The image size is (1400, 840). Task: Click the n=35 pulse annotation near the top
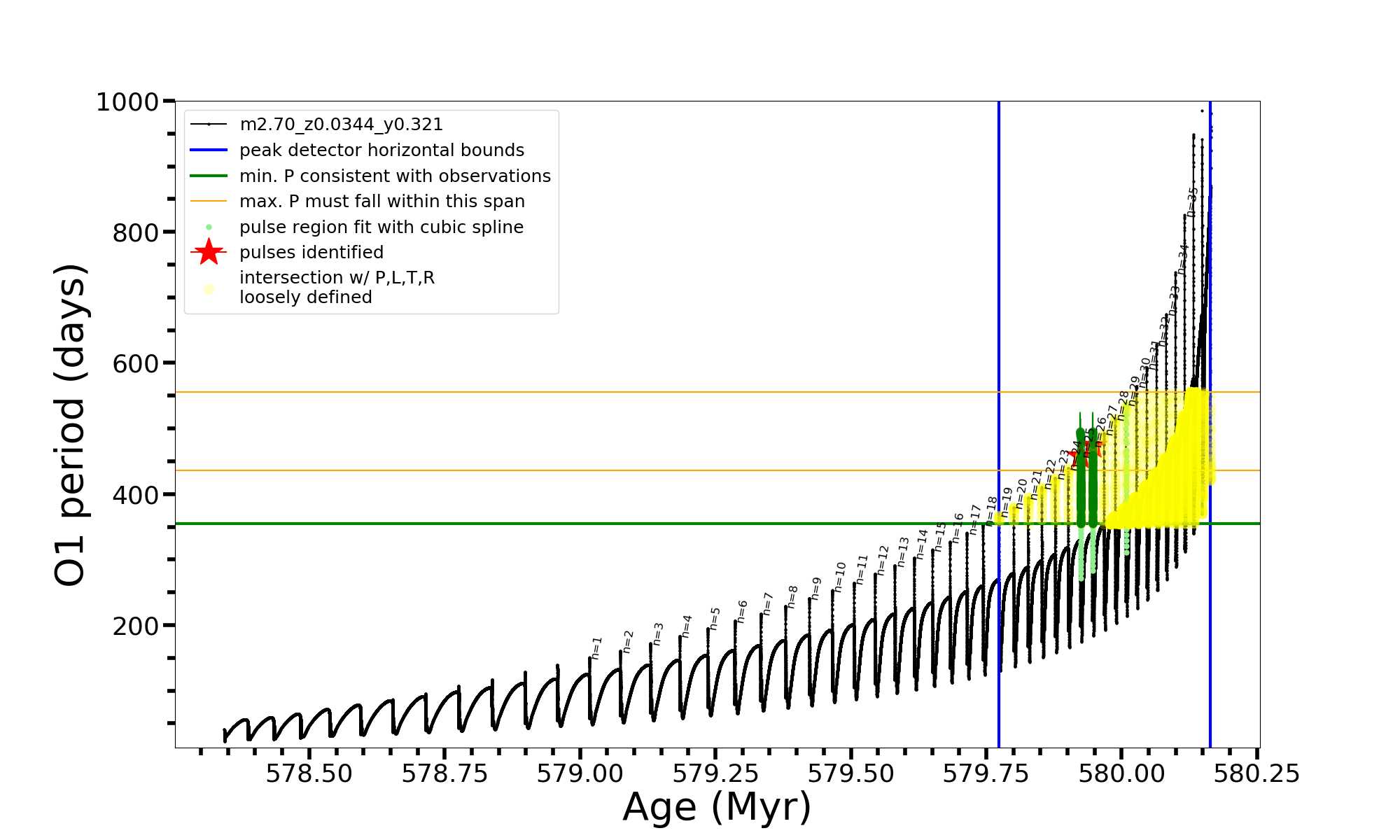pyautogui.click(x=1192, y=202)
